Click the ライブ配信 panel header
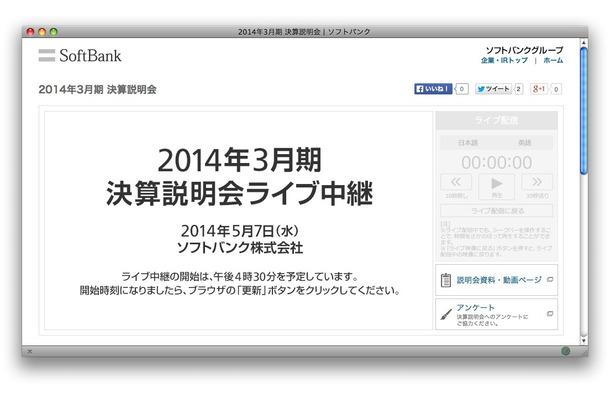The image size is (610, 400). 496,120
